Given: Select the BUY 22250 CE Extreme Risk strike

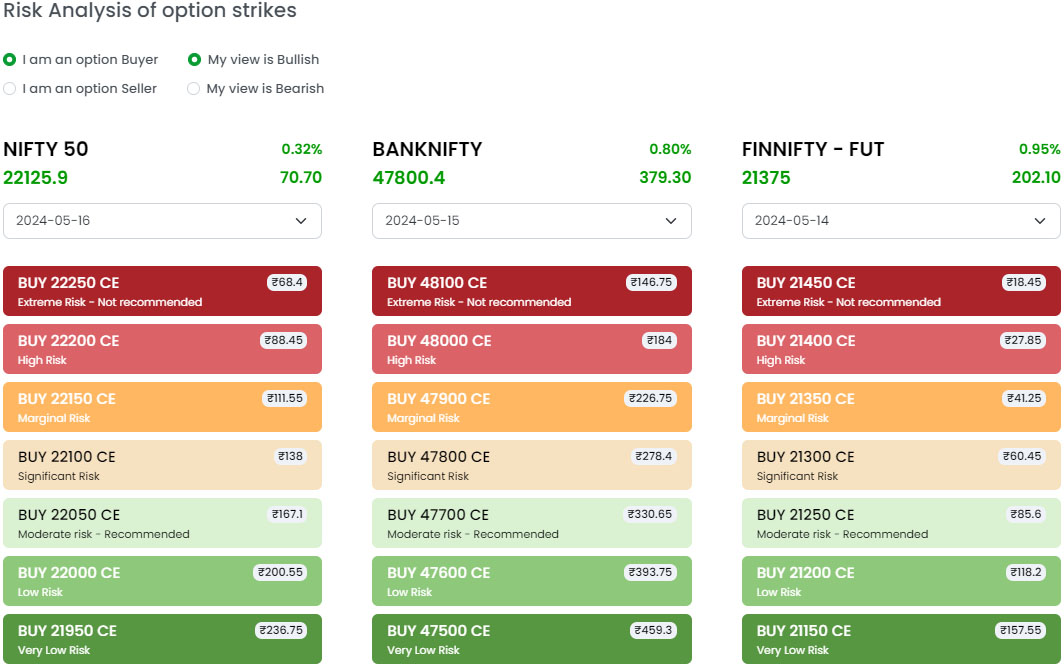Looking at the screenshot, I should pos(162,290).
